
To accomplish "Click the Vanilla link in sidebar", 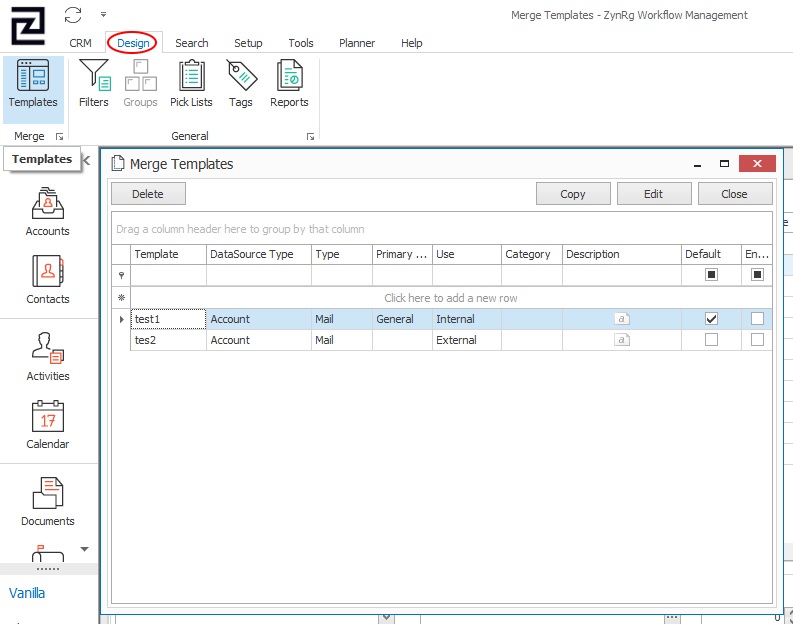I will [27, 593].
